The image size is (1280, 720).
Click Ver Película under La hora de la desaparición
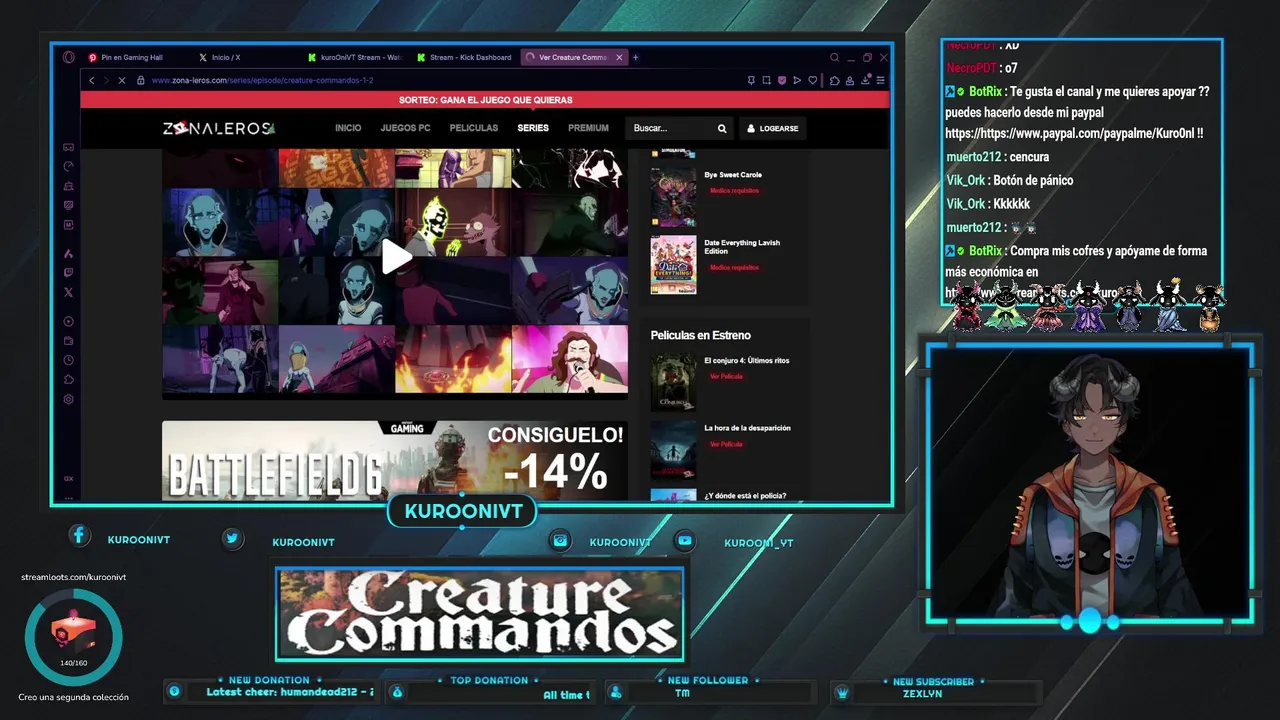pos(726,444)
